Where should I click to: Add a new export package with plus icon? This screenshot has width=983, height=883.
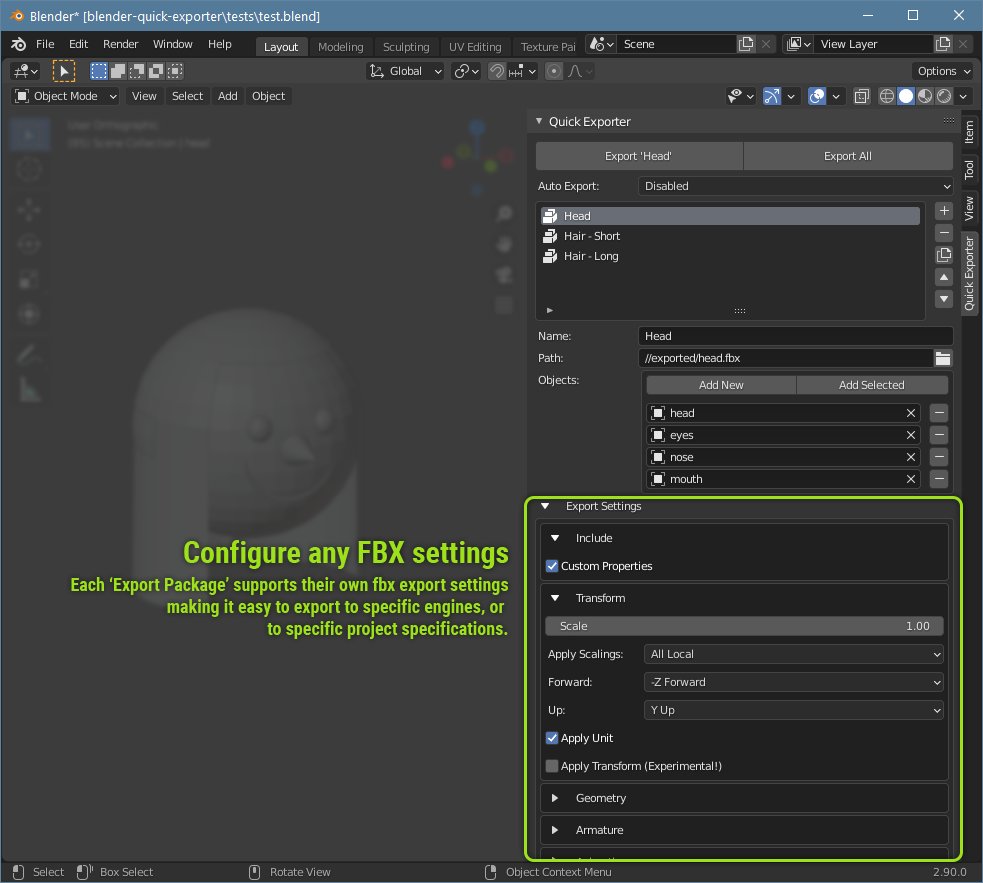tap(944, 211)
